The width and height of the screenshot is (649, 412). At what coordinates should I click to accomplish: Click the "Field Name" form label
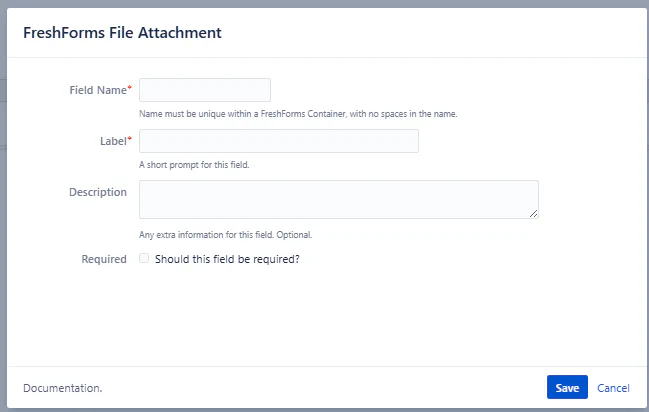pos(96,90)
